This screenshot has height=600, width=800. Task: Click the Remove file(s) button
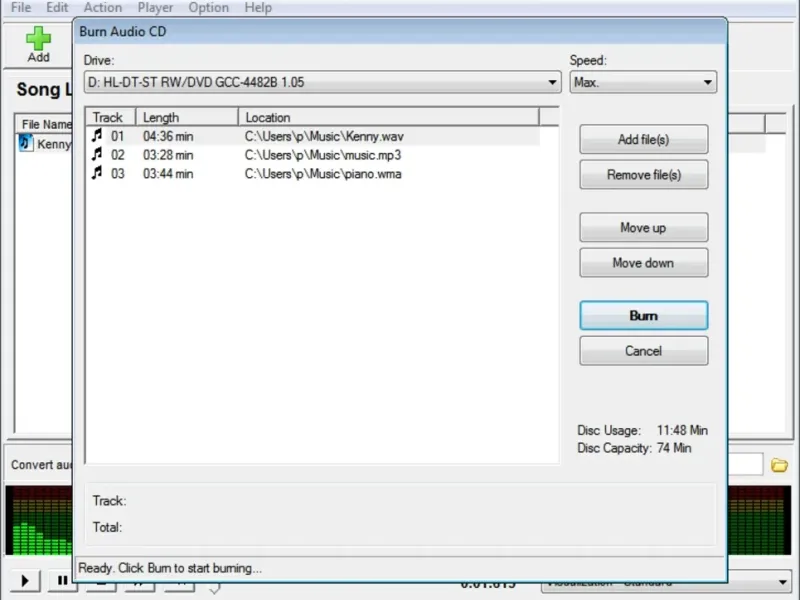tap(643, 174)
